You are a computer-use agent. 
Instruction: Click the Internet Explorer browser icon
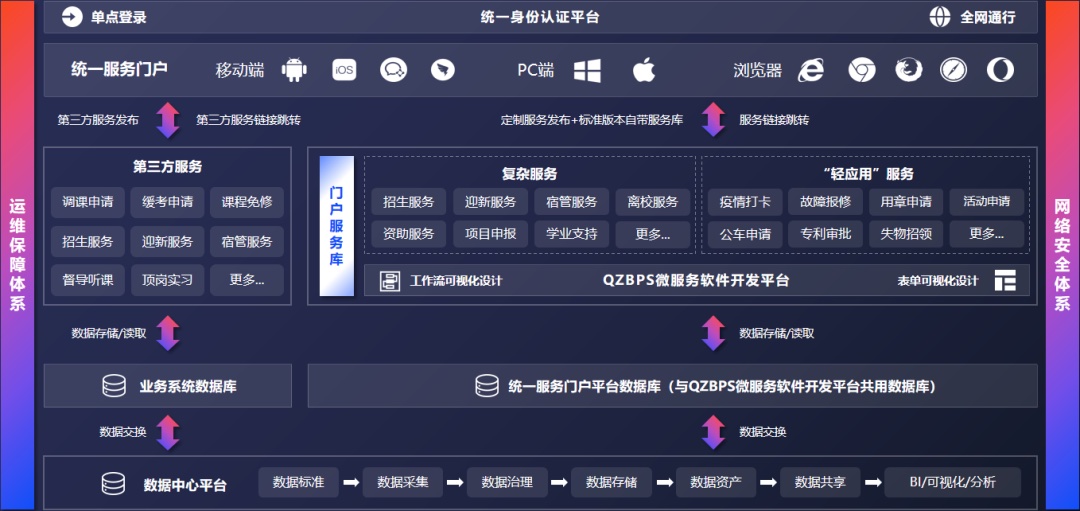tap(810, 70)
